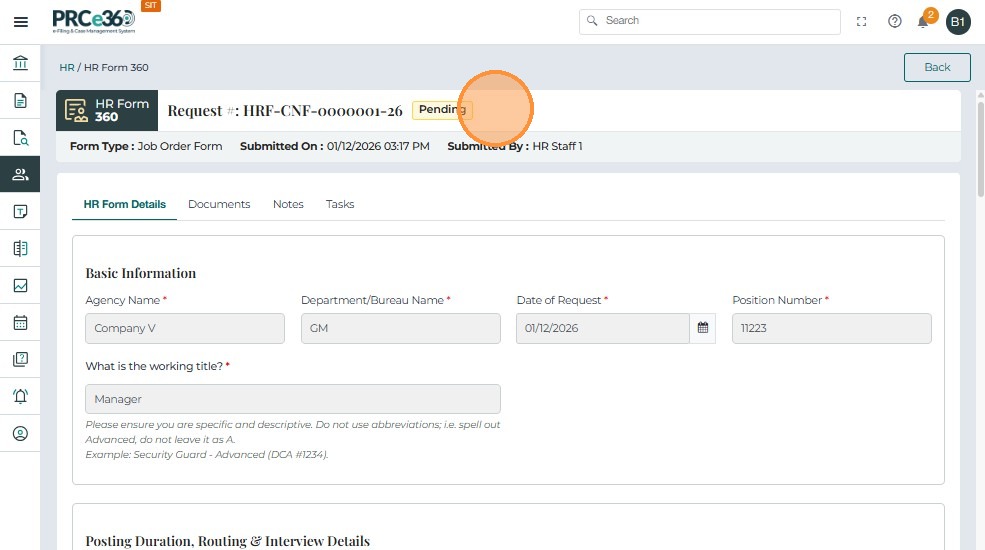This screenshot has width=985, height=550.
Task: Go to HR breadcrumb link
Action: click(x=67, y=67)
